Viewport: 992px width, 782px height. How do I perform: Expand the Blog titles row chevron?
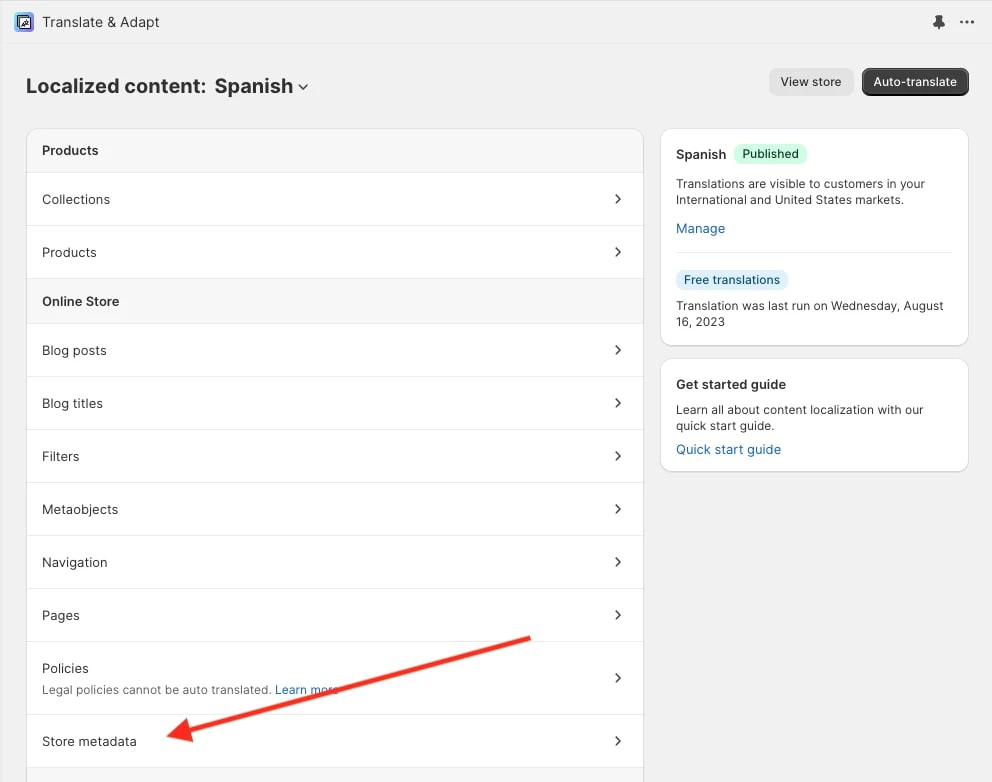coord(618,403)
